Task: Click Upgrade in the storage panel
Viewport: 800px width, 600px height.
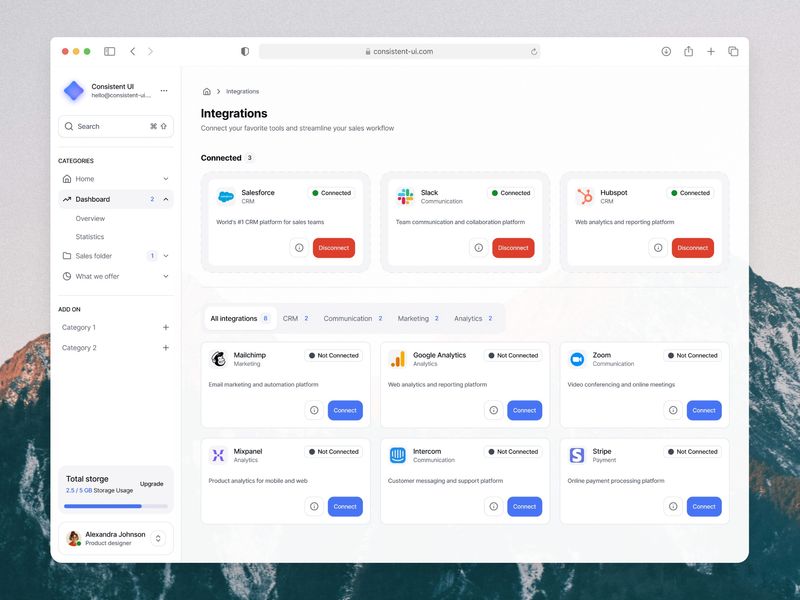Action: coord(152,483)
